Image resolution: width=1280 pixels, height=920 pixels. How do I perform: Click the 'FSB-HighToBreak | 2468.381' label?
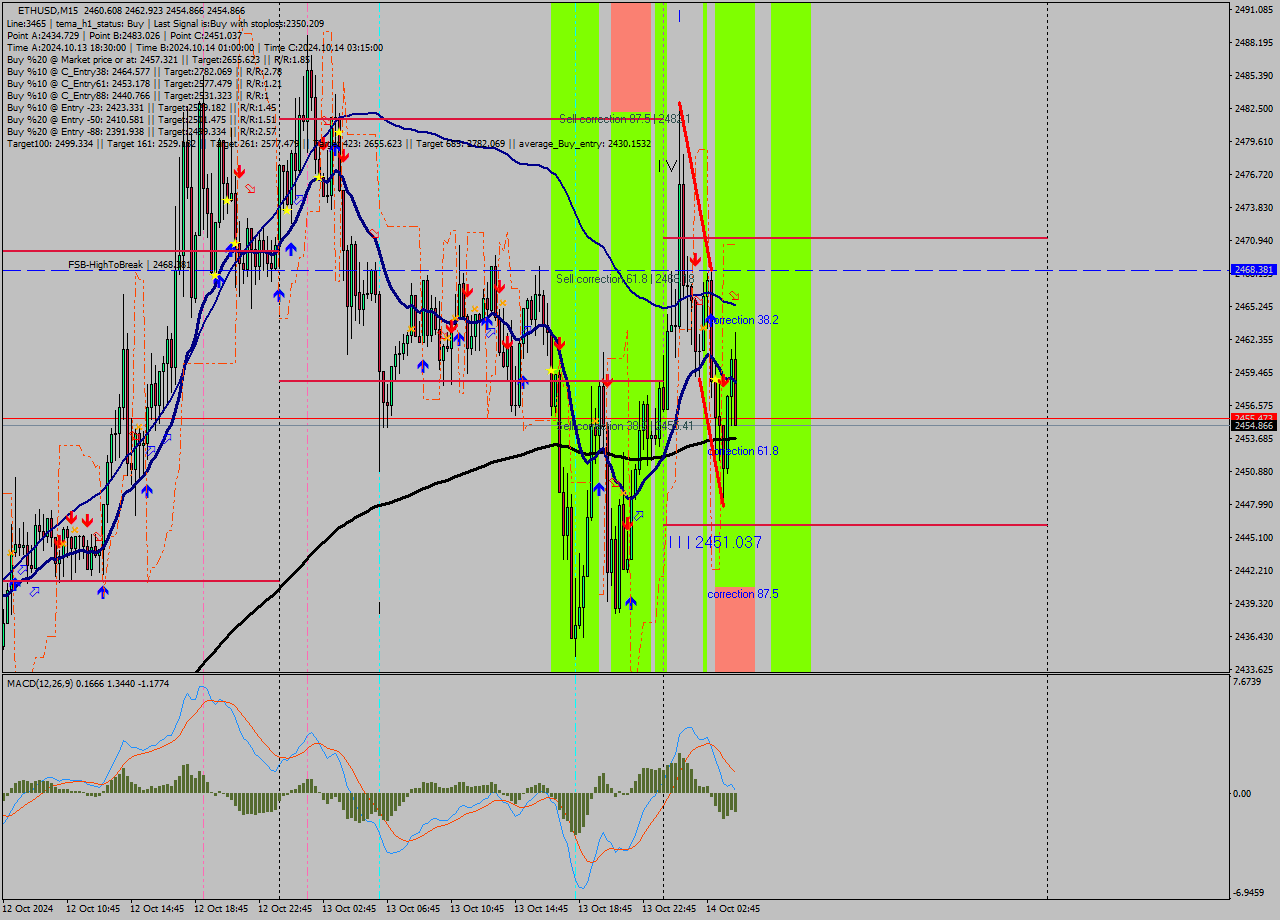(x=128, y=265)
